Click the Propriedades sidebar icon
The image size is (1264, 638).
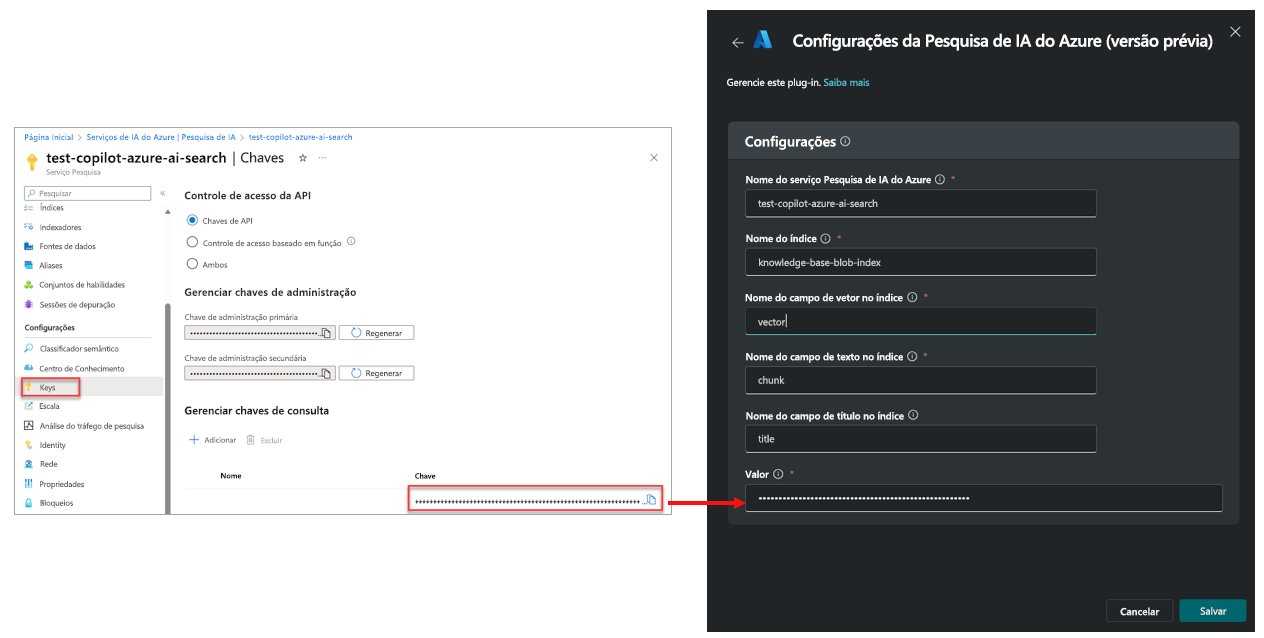coord(29,484)
